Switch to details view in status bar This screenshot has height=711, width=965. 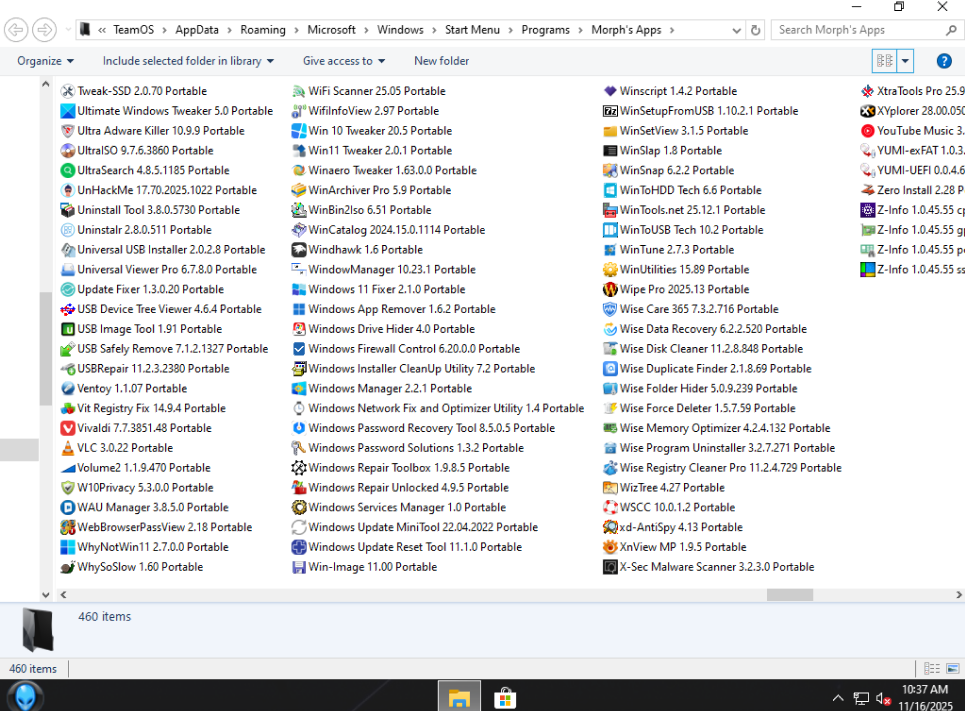point(932,669)
